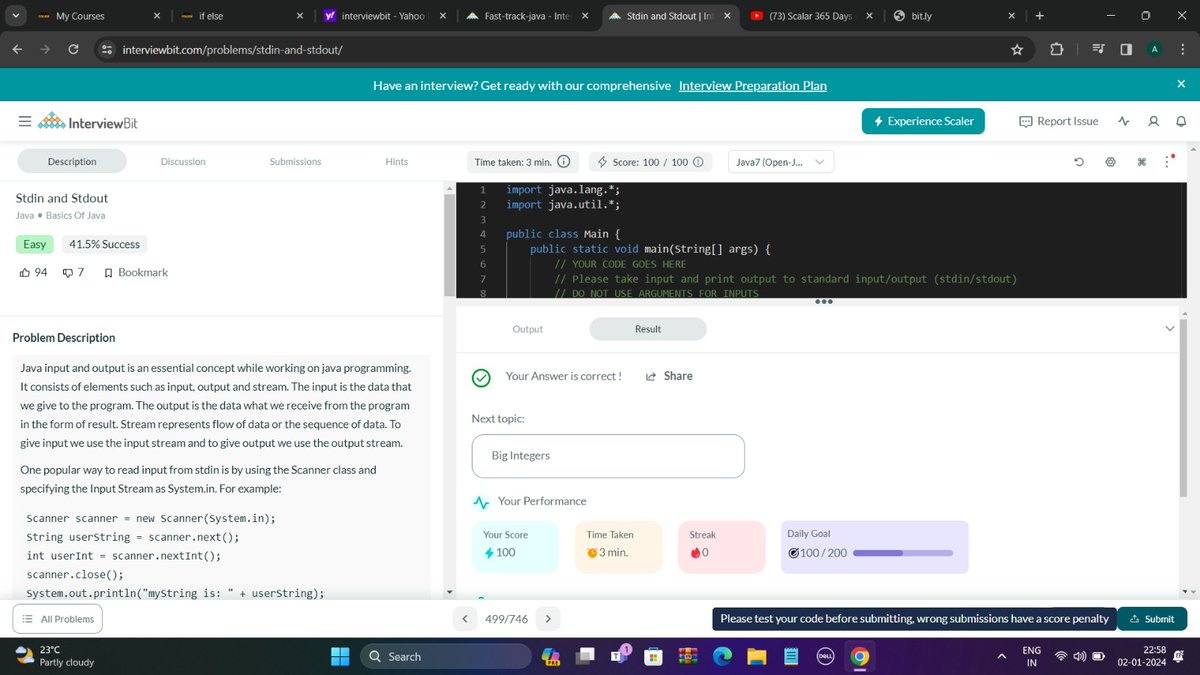Click the Streak card

coord(721,547)
